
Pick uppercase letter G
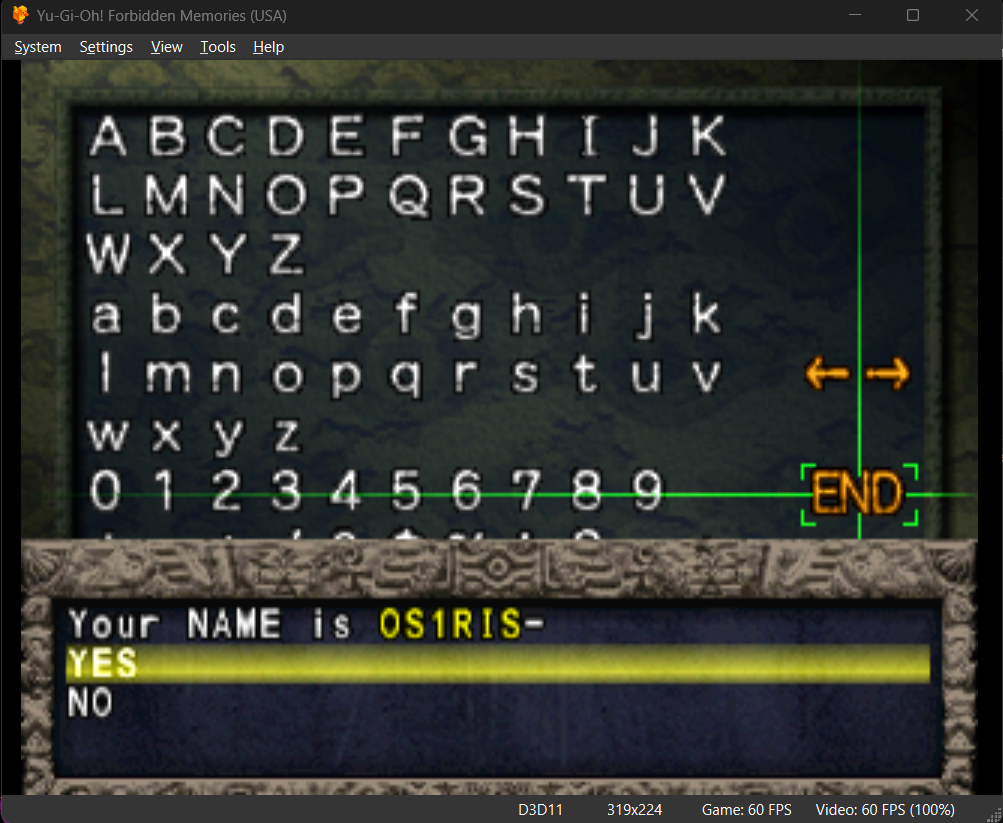(x=468, y=136)
